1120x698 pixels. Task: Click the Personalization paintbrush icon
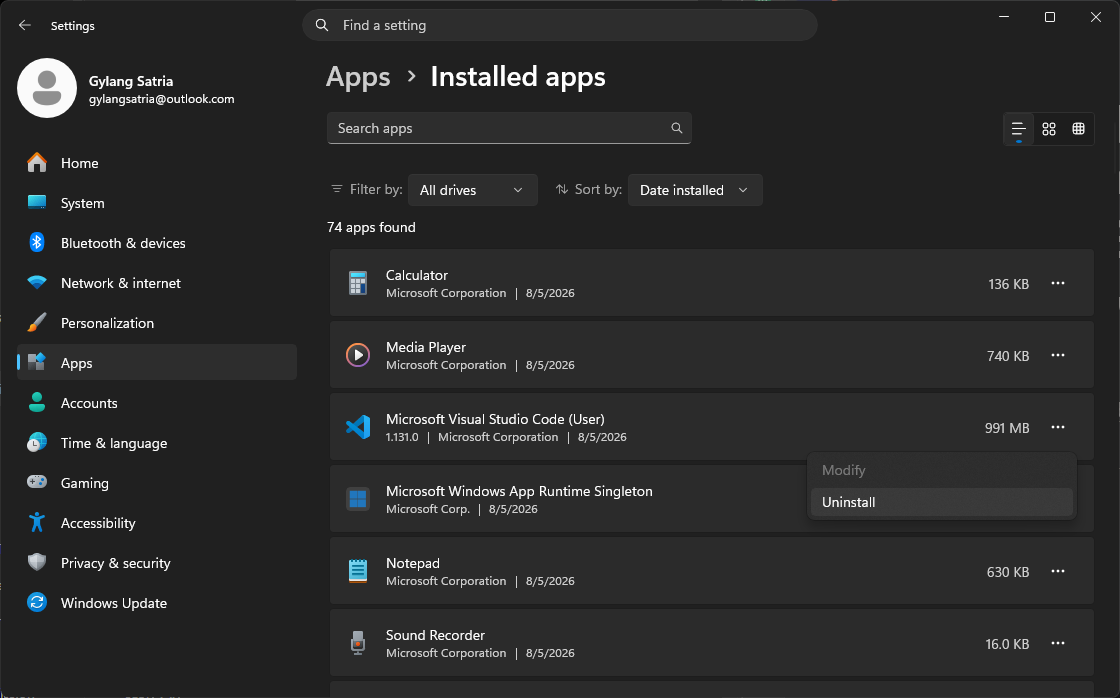pos(36,323)
